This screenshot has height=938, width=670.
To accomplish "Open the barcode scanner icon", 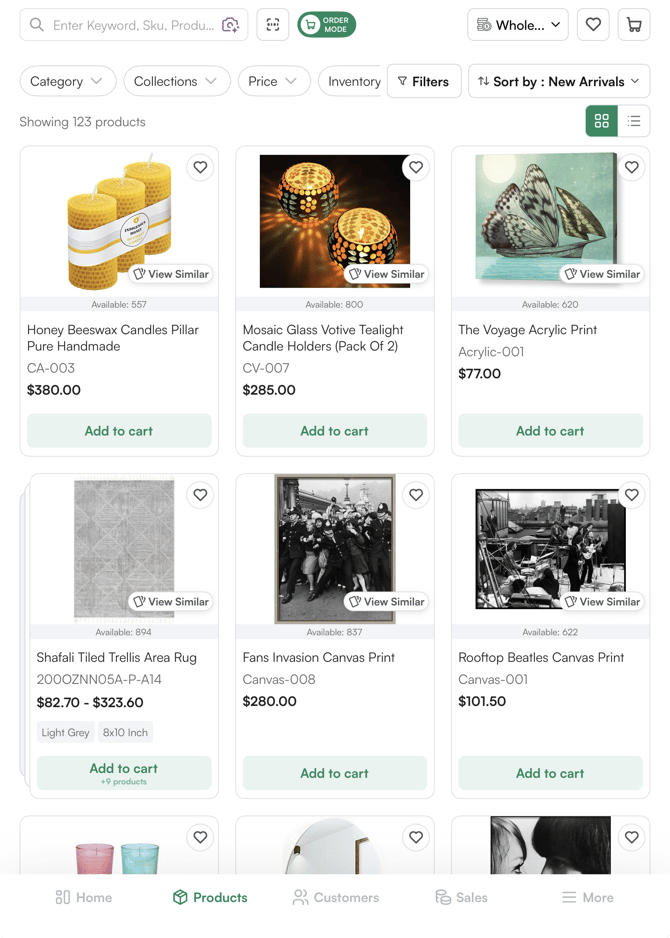I will tap(273, 25).
